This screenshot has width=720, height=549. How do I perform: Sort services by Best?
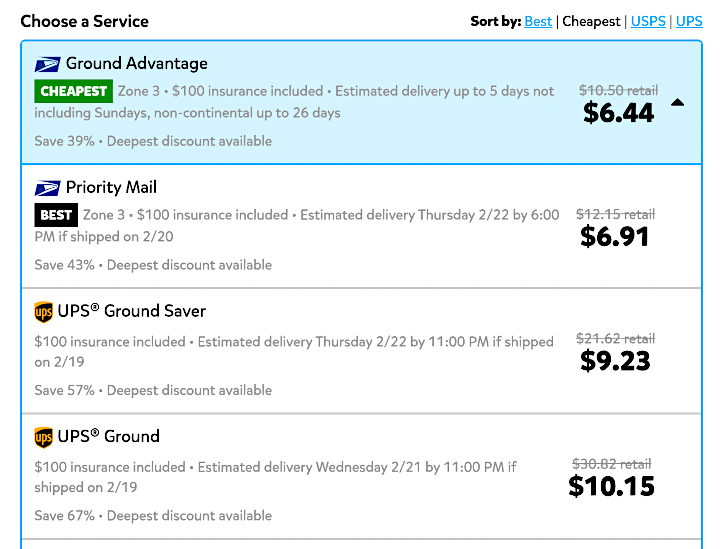point(538,21)
